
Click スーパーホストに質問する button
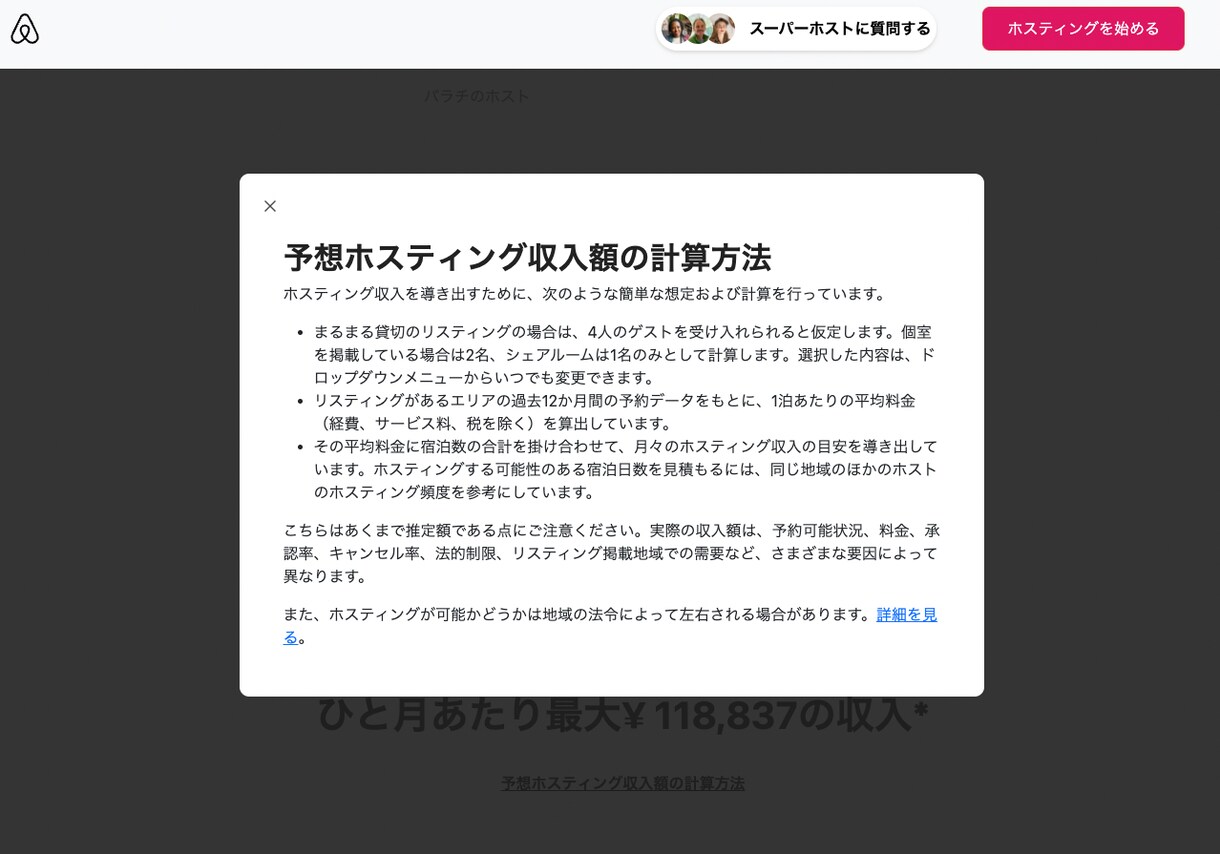[x=796, y=29]
